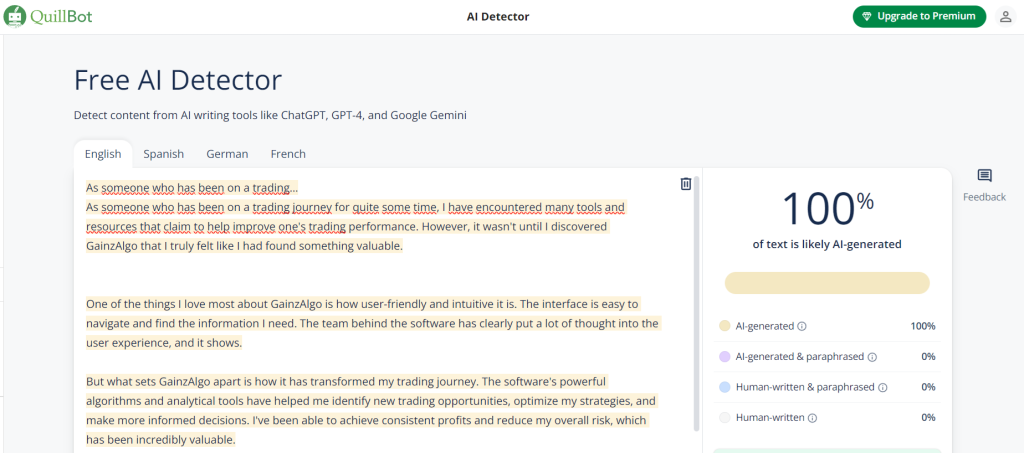Click the trash icon to delete text
The height and width of the screenshot is (453, 1024).
(685, 184)
